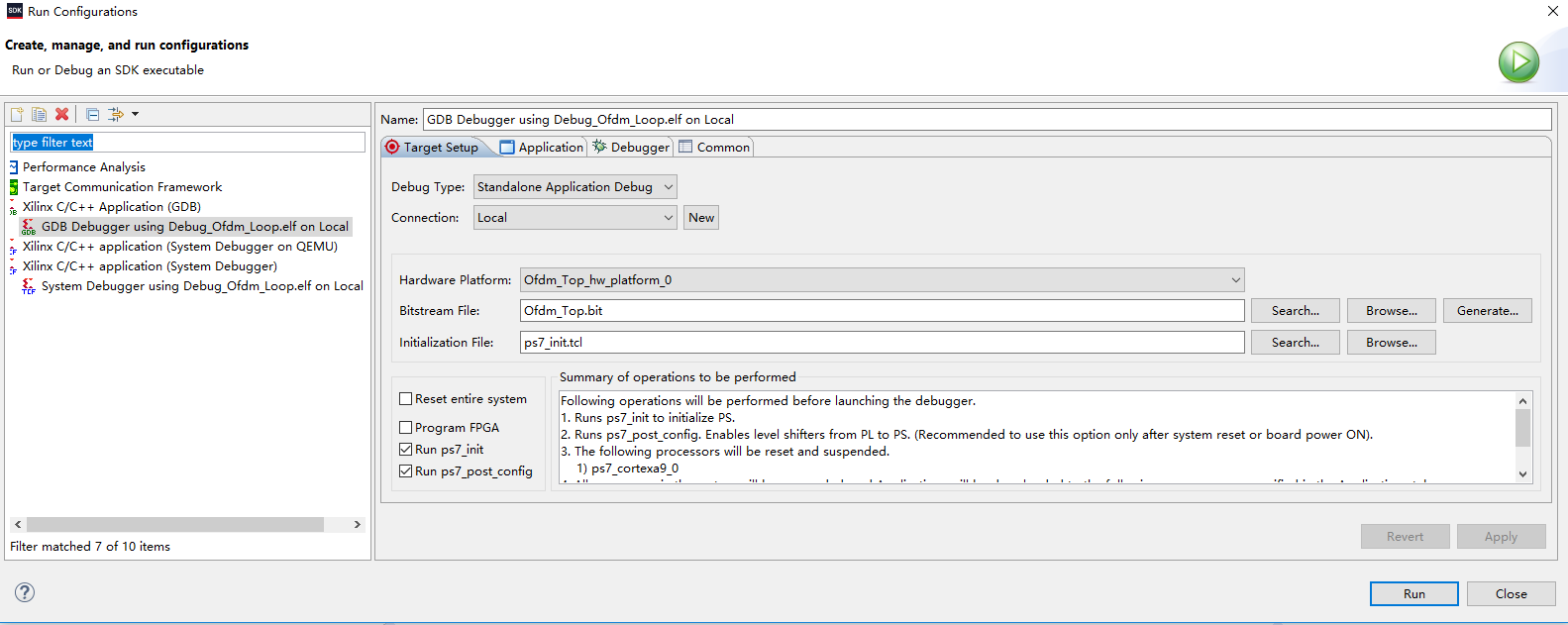This screenshot has width=1568, height=625.
Task: Click Search button for Initialization File
Action: pyautogui.click(x=1296, y=343)
